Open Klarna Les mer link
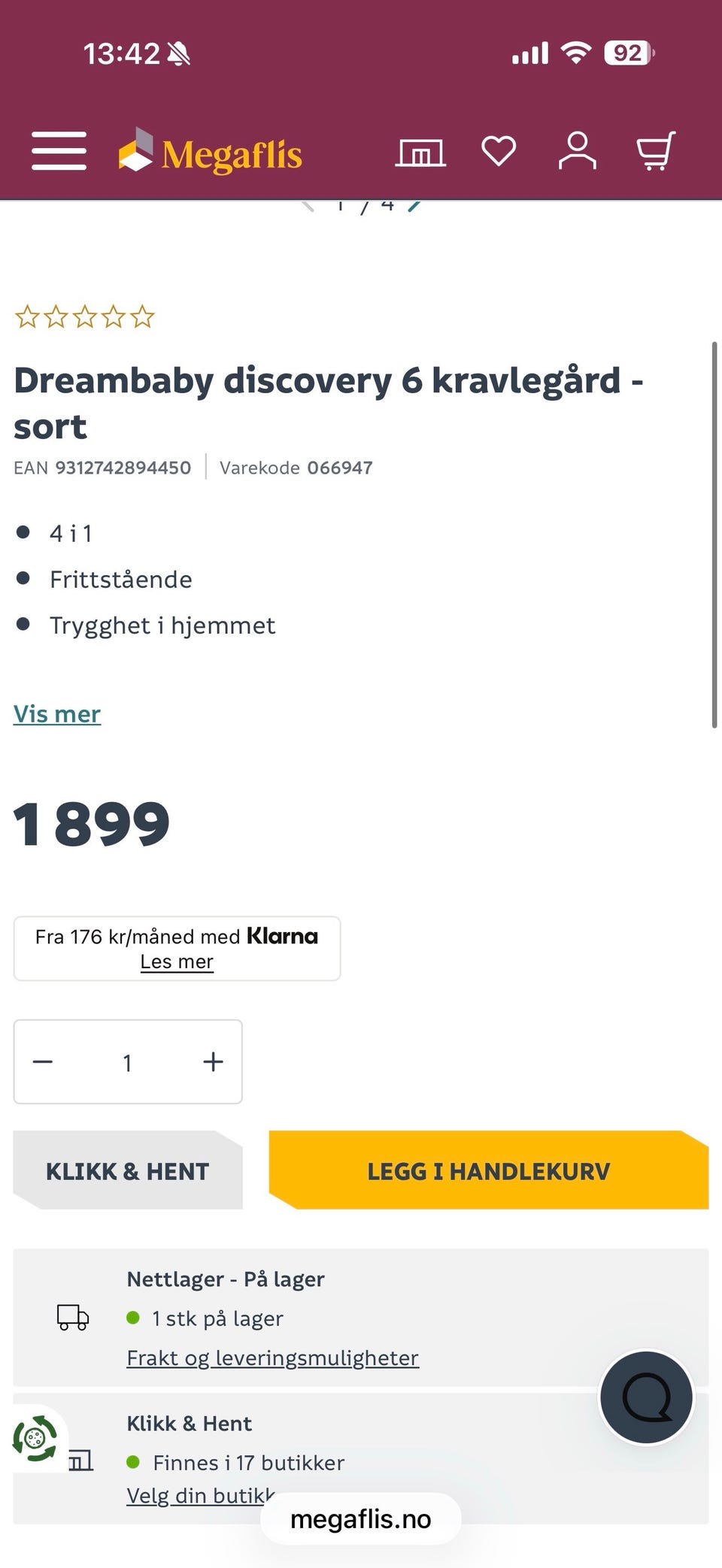 click(x=177, y=961)
